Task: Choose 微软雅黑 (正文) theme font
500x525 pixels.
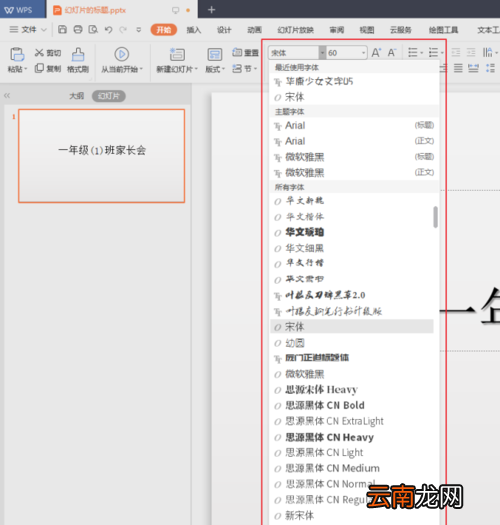Action: click(x=354, y=173)
